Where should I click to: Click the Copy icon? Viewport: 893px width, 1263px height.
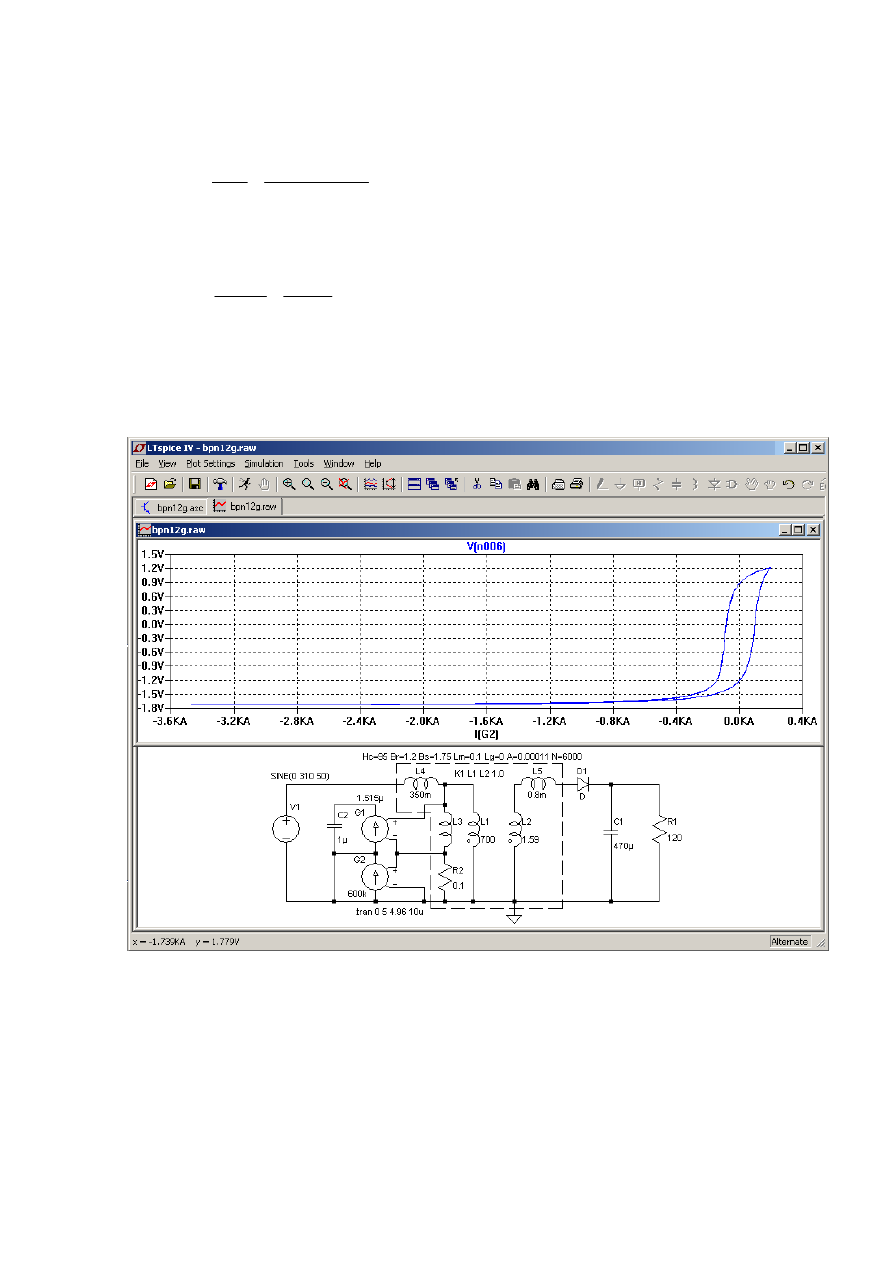495,484
